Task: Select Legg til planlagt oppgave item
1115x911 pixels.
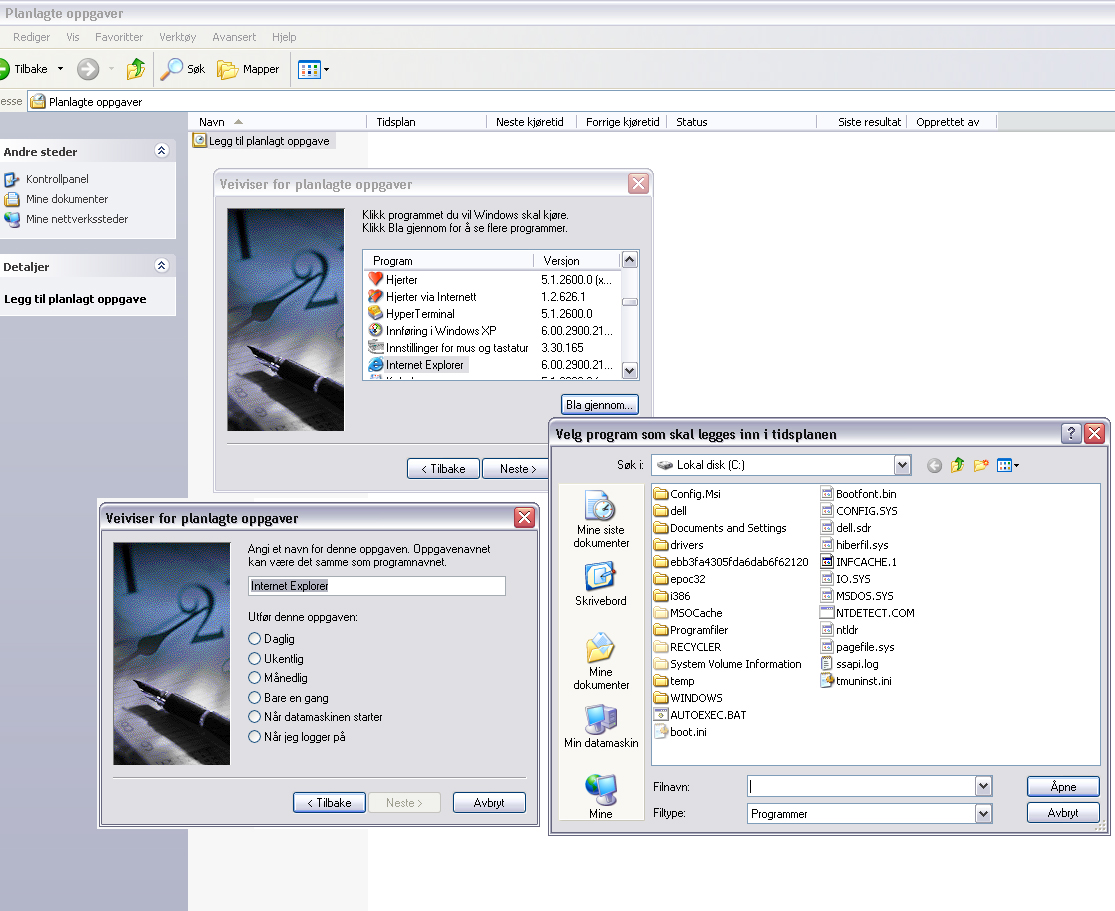Action: click(262, 141)
